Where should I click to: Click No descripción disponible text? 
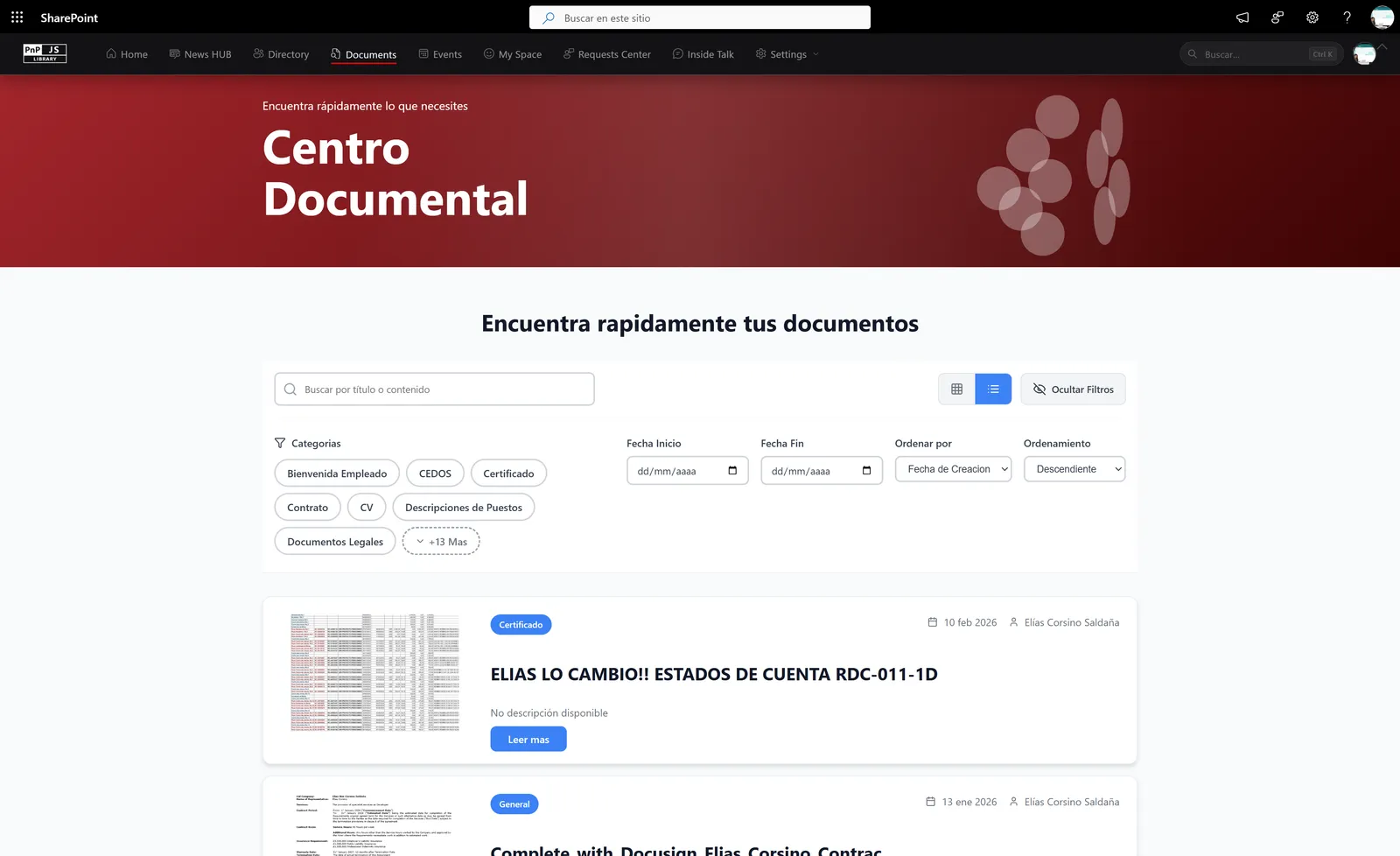tap(549, 713)
